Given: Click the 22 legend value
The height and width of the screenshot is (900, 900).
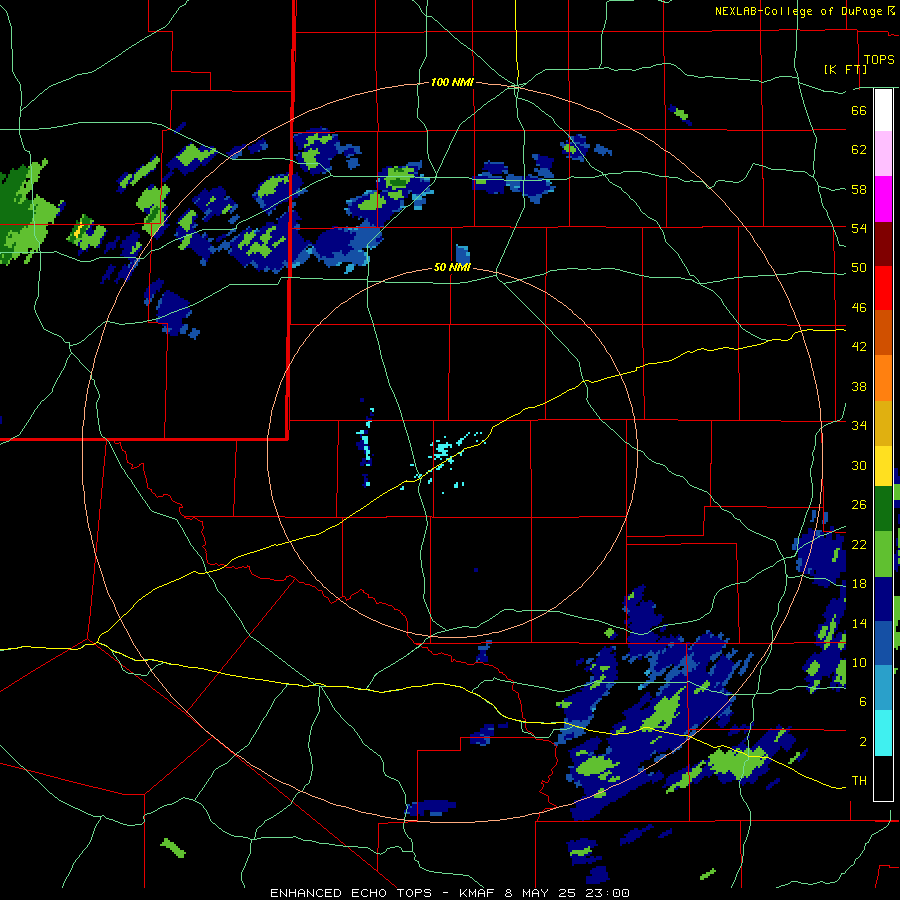Looking at the screenshot, I should (x=859, y=544).
